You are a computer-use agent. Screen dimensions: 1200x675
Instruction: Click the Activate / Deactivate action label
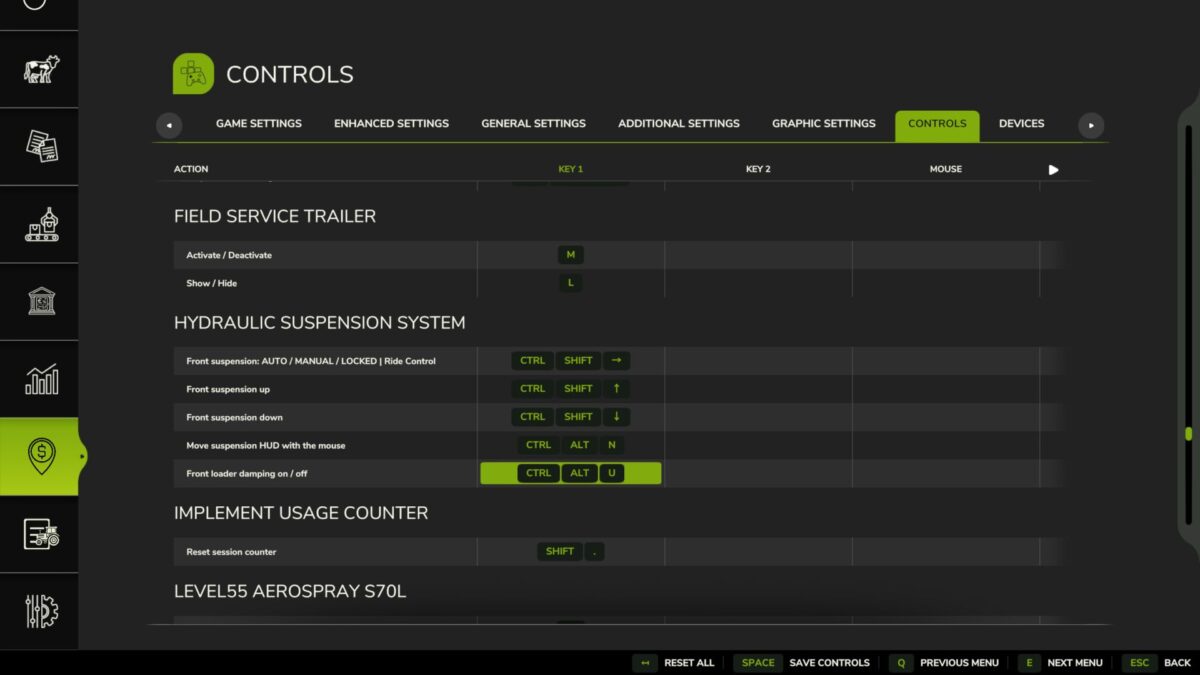coord(229,255)
